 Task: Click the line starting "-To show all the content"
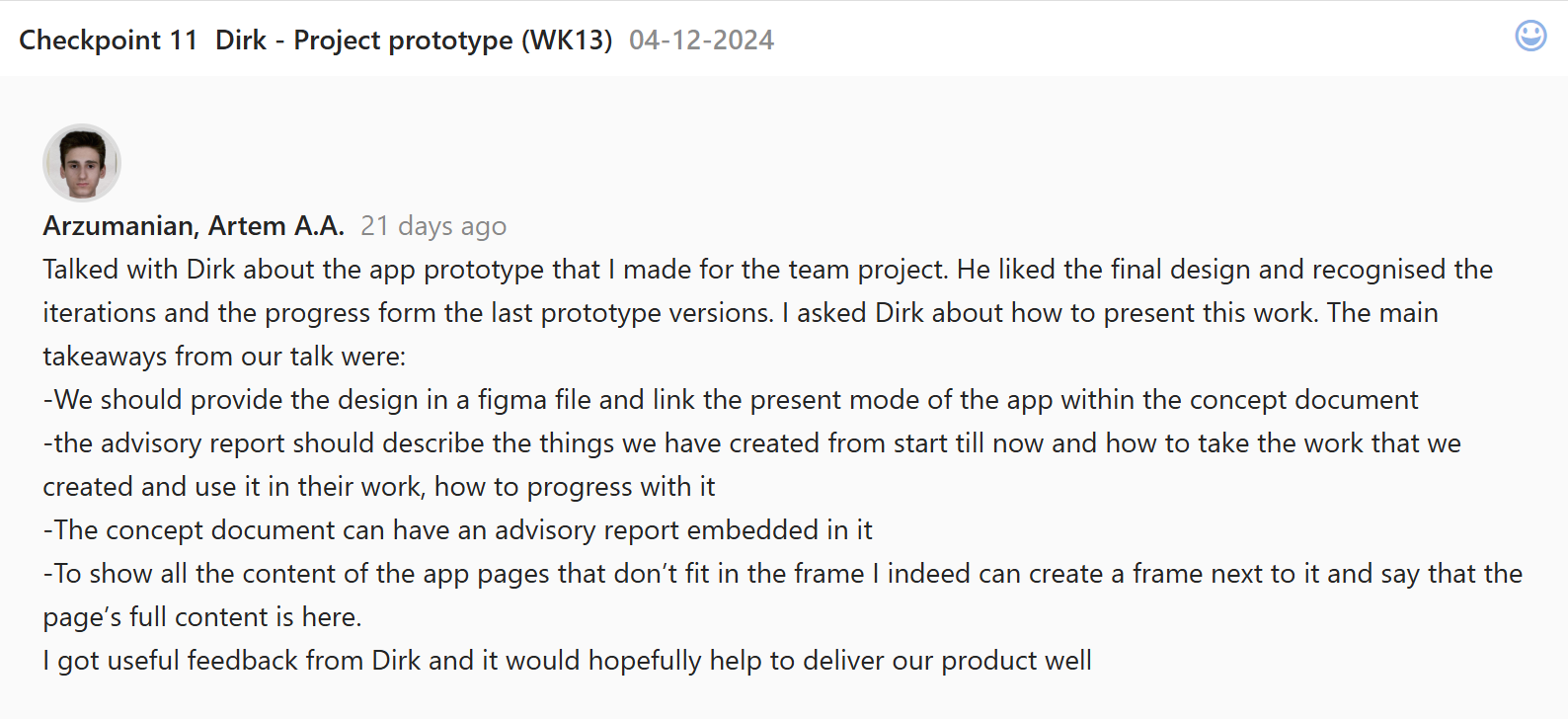pos(782,574)
